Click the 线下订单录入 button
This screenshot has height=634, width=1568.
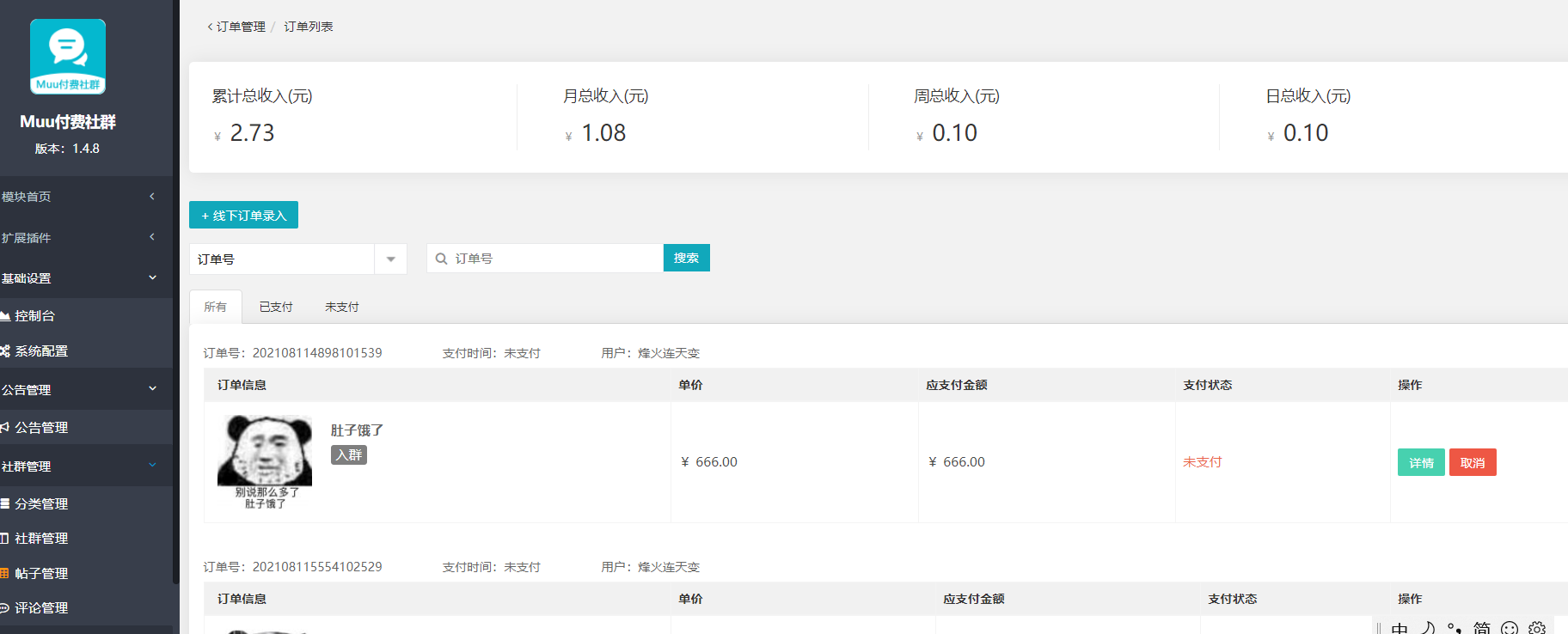[x=243, y=215]
